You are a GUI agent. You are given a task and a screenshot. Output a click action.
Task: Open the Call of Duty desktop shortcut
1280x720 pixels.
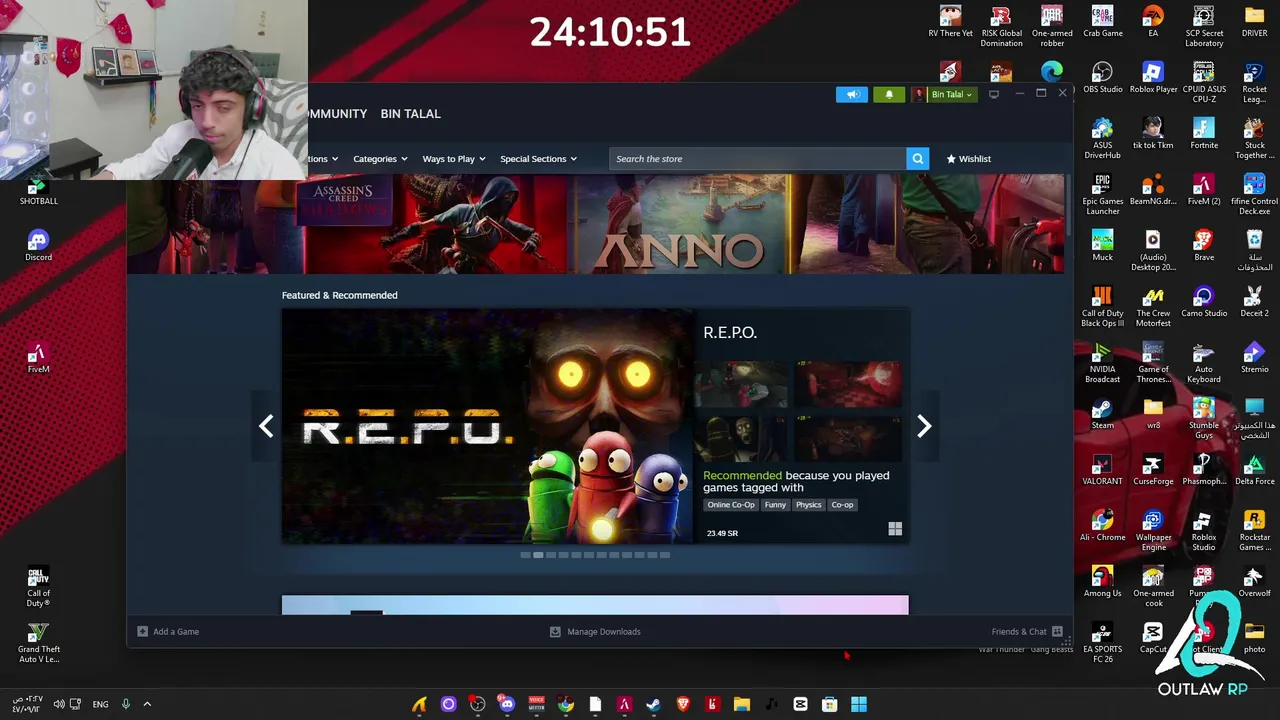click(x=38, y=587)
